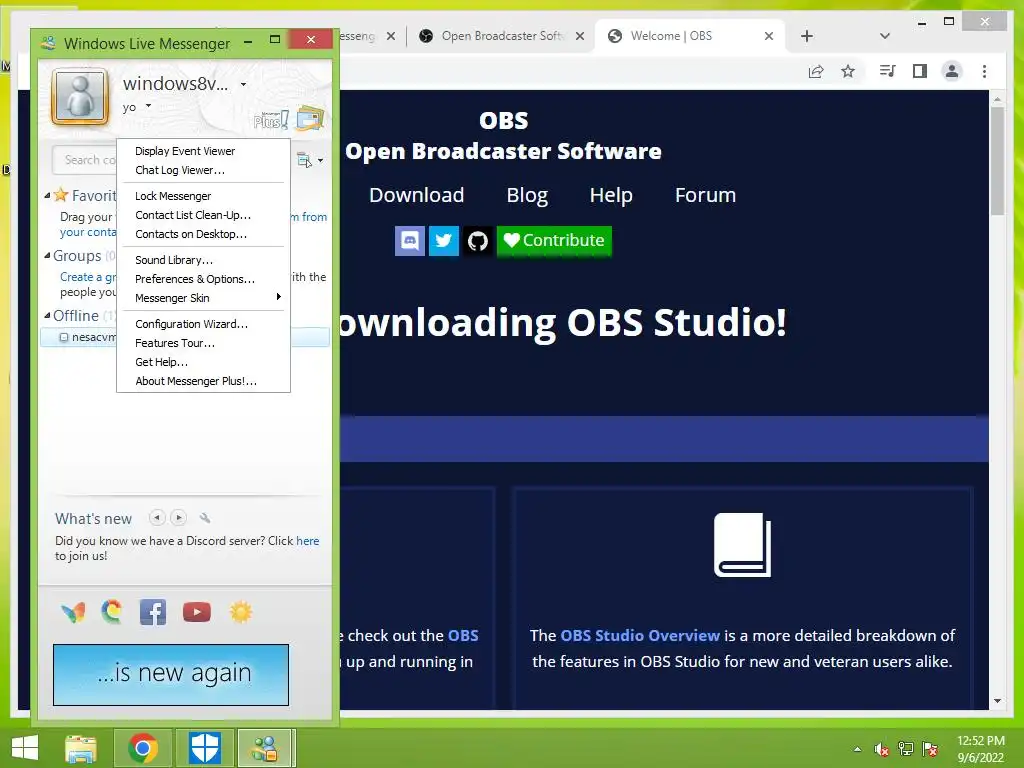This screenshot has height=768, width=1024.
Task: Open File Explorer from taskbar
Action: [x=81, y=748]
